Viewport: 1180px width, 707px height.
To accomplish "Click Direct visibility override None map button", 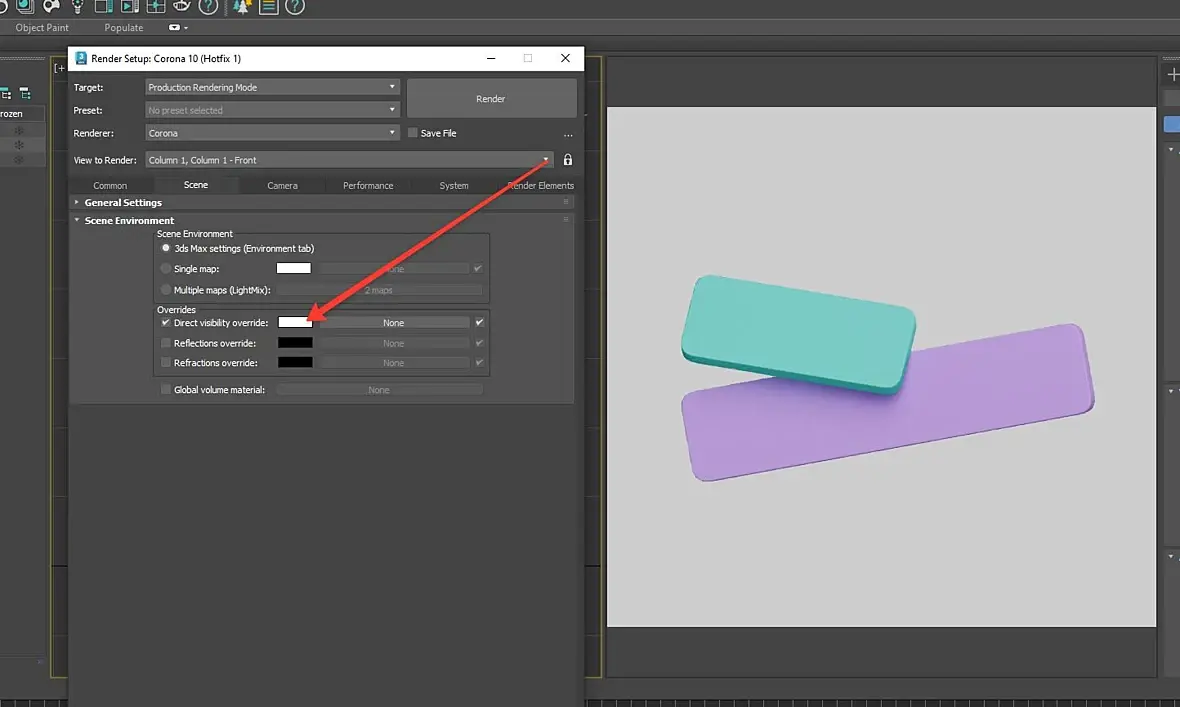I will pos(393,323).
